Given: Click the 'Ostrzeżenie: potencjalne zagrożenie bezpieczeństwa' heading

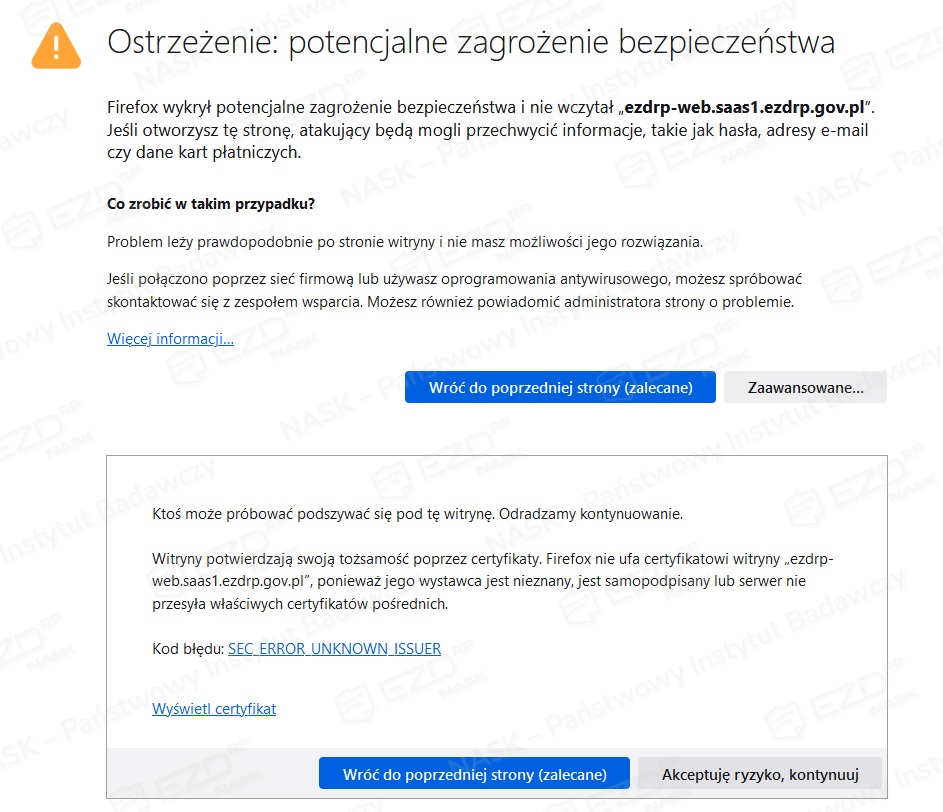Looking at the screenshot, I should (x=470, y=43).
